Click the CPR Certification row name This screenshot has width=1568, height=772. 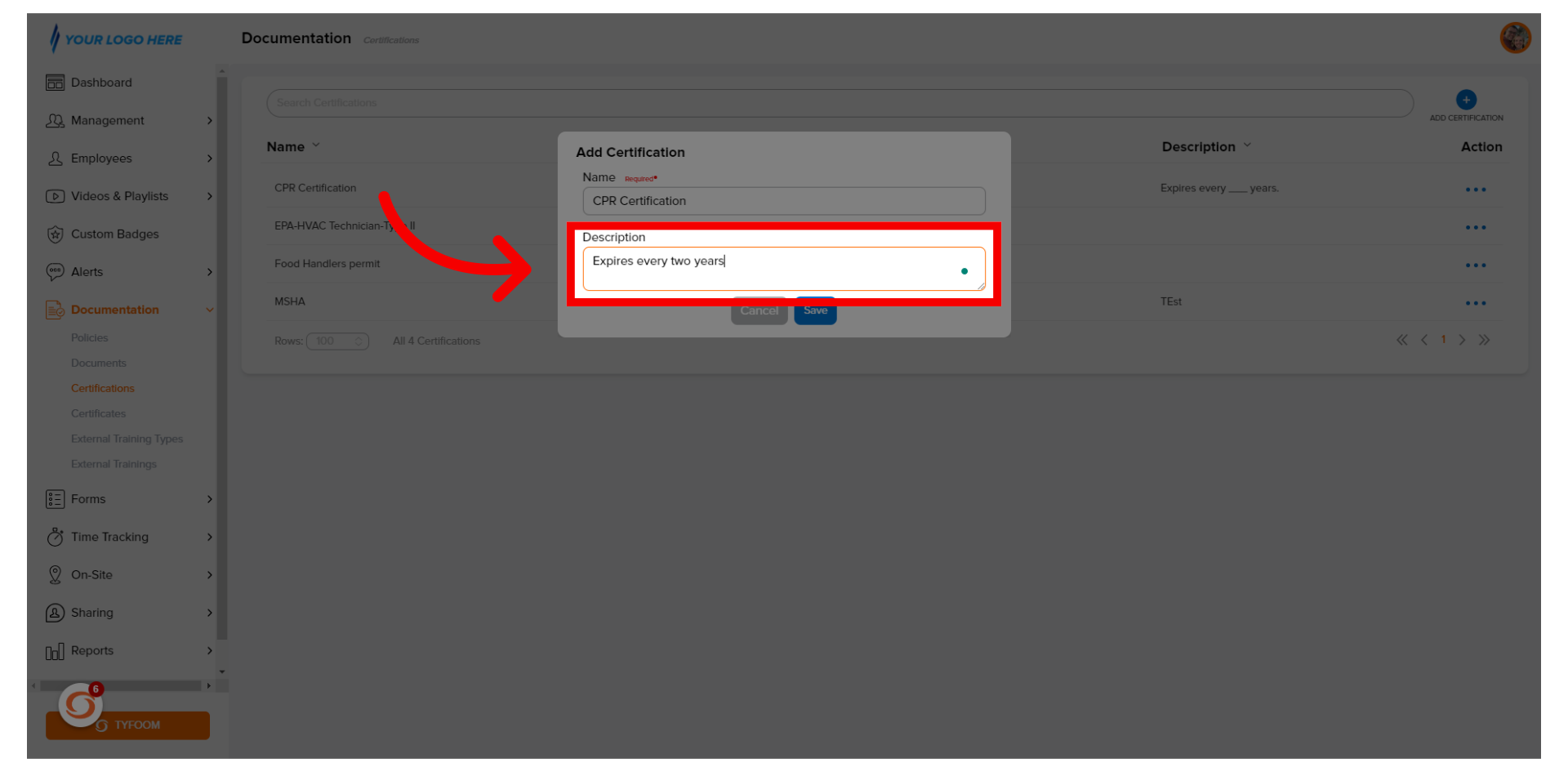click(x=315, y=188)
